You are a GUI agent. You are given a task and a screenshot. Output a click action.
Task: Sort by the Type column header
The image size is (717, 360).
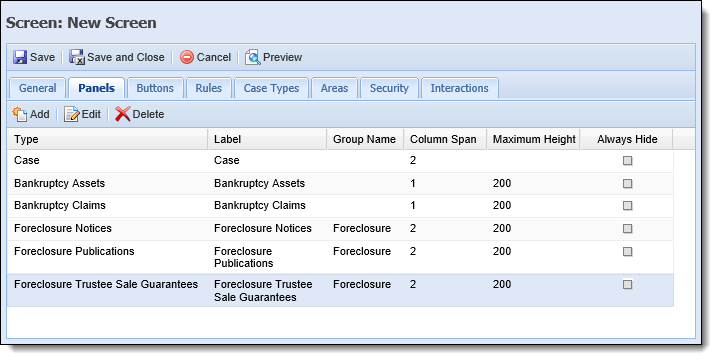coord(107,140)
